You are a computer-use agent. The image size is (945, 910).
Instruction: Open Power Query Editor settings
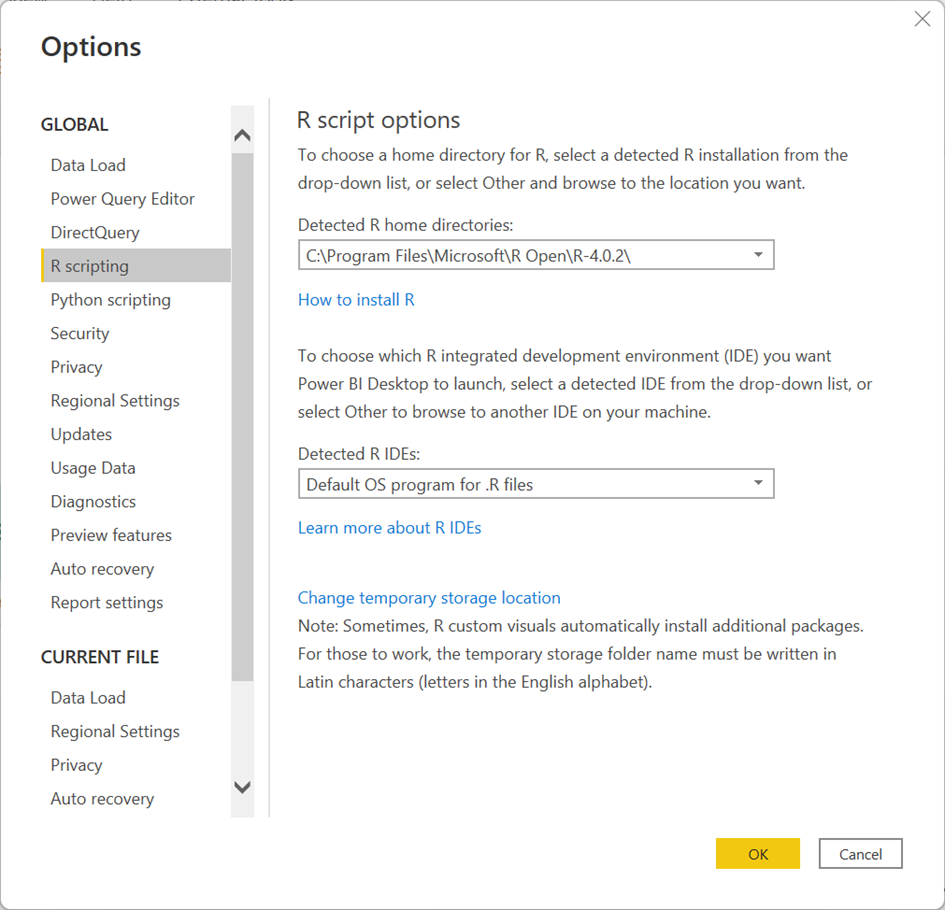123,199
